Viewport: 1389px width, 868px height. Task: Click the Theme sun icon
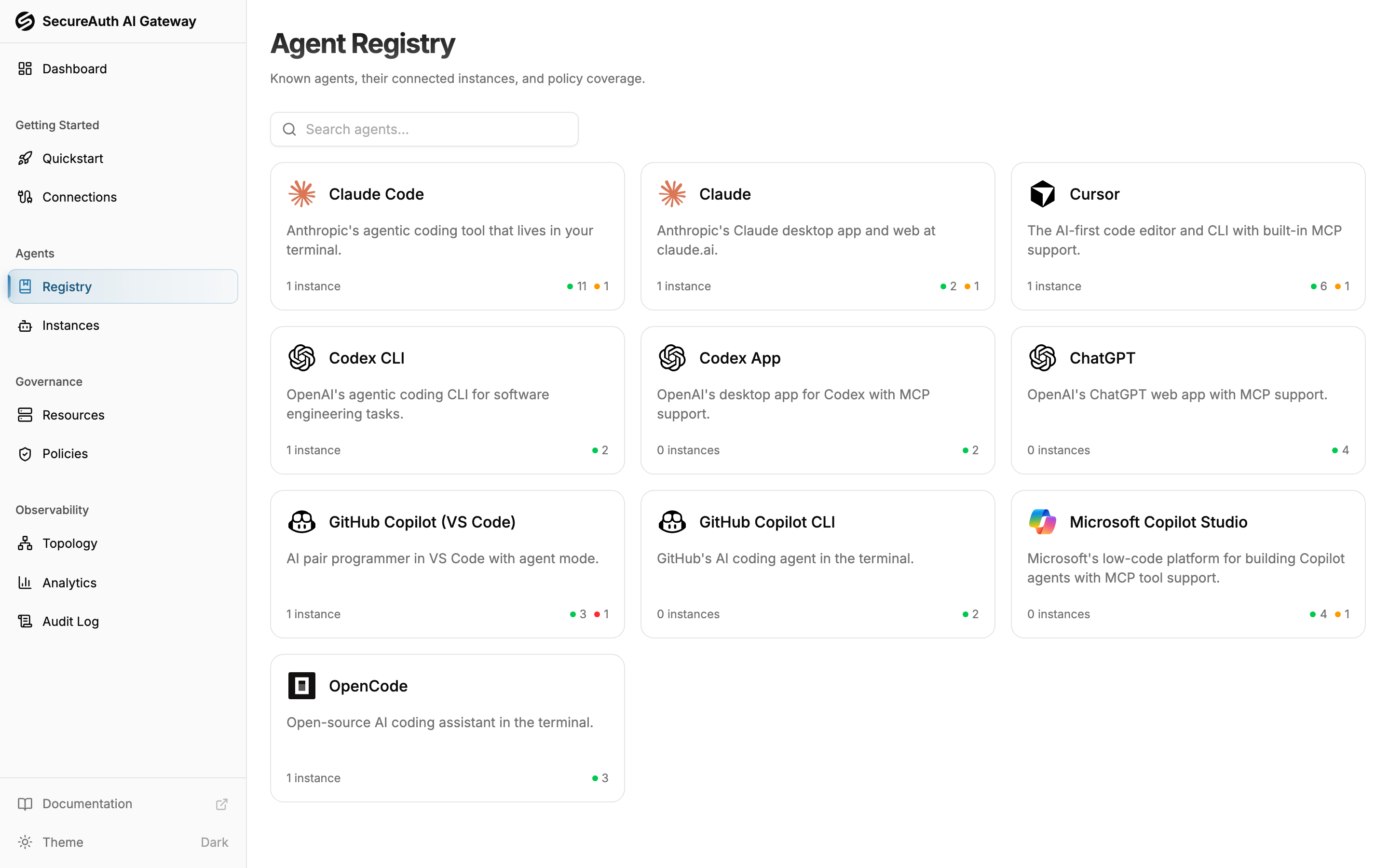(x=25, y=842)
